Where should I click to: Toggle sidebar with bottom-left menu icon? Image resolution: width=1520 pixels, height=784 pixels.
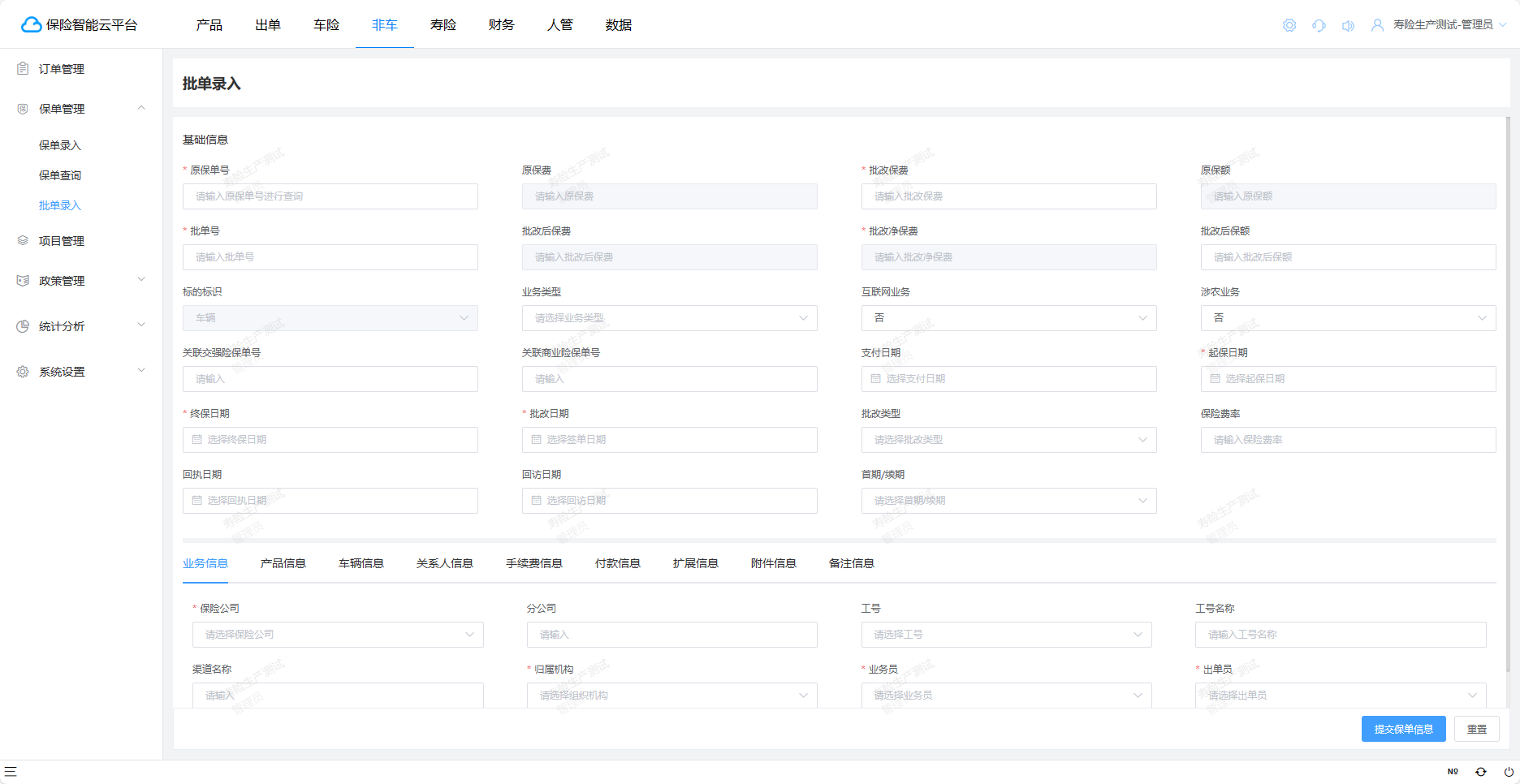(11, 772)
